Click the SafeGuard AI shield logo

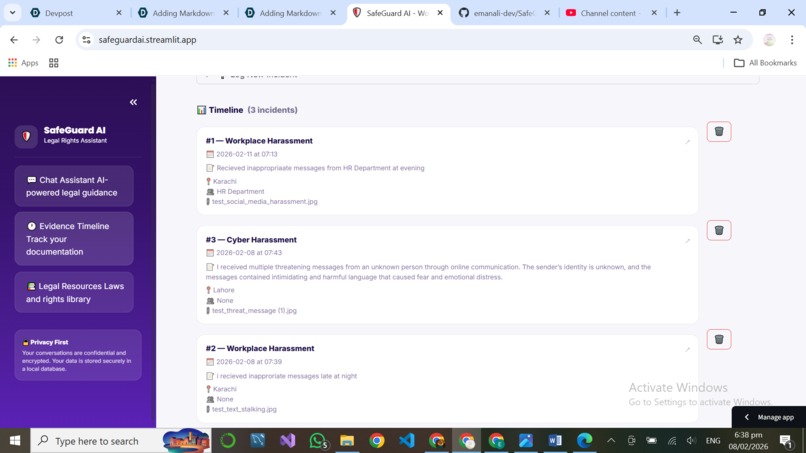26,136
